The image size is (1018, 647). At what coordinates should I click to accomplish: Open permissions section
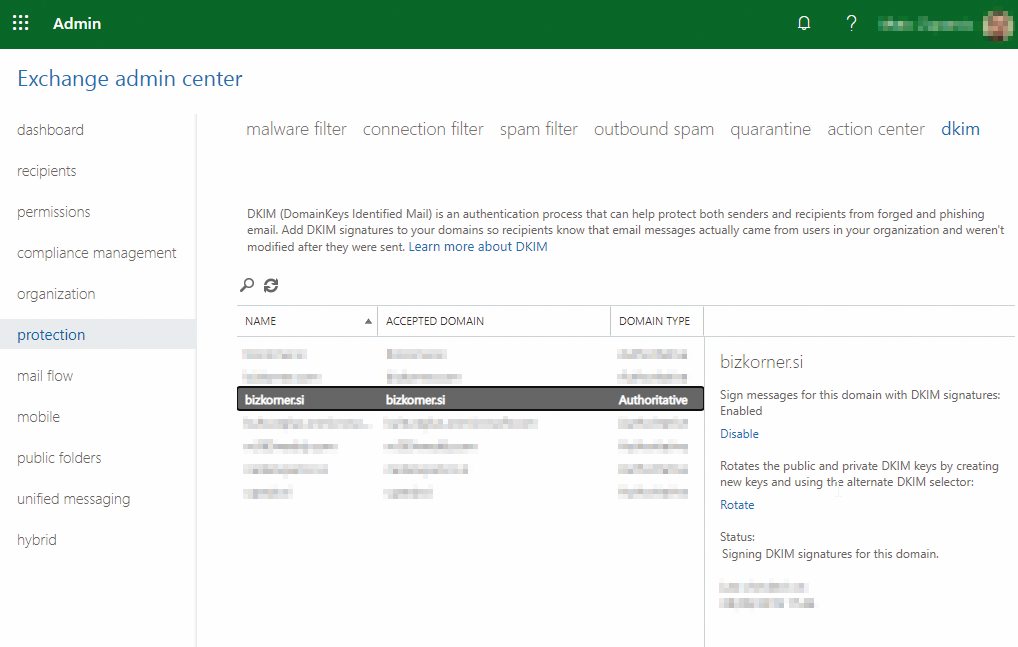(x=54, y=212)
